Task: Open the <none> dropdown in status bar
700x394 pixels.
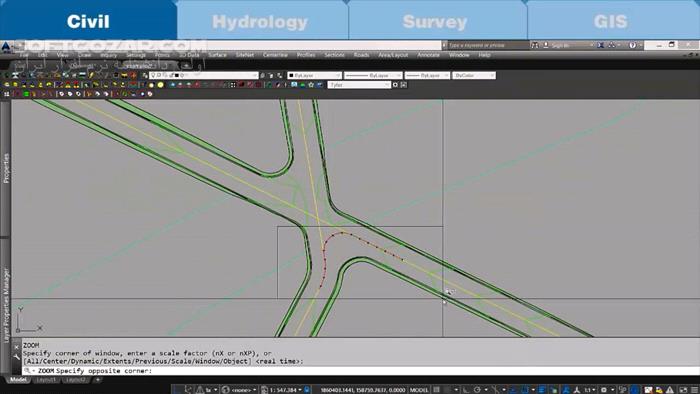Action: point(243,390)
